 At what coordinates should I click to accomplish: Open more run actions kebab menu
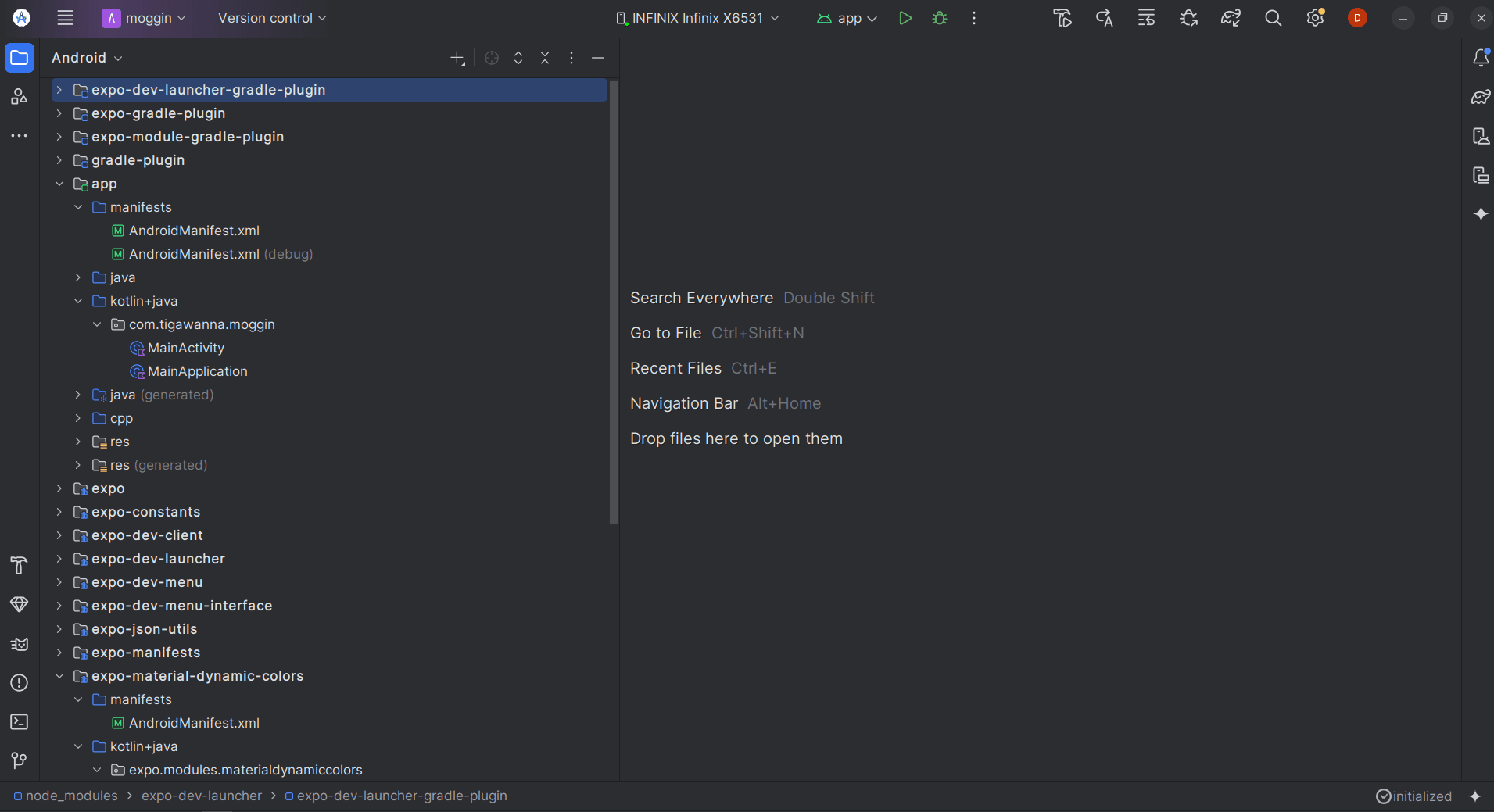tap(974, 18)
